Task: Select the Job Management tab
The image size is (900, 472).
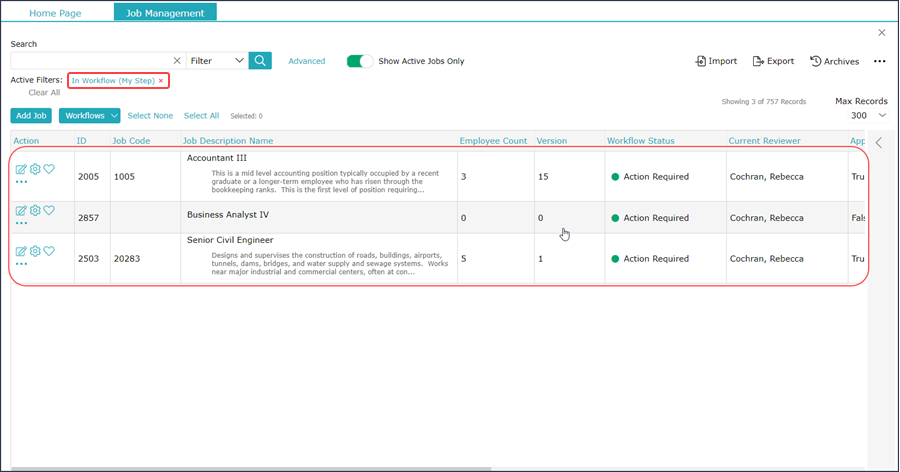Action: [x=165, y=13]
